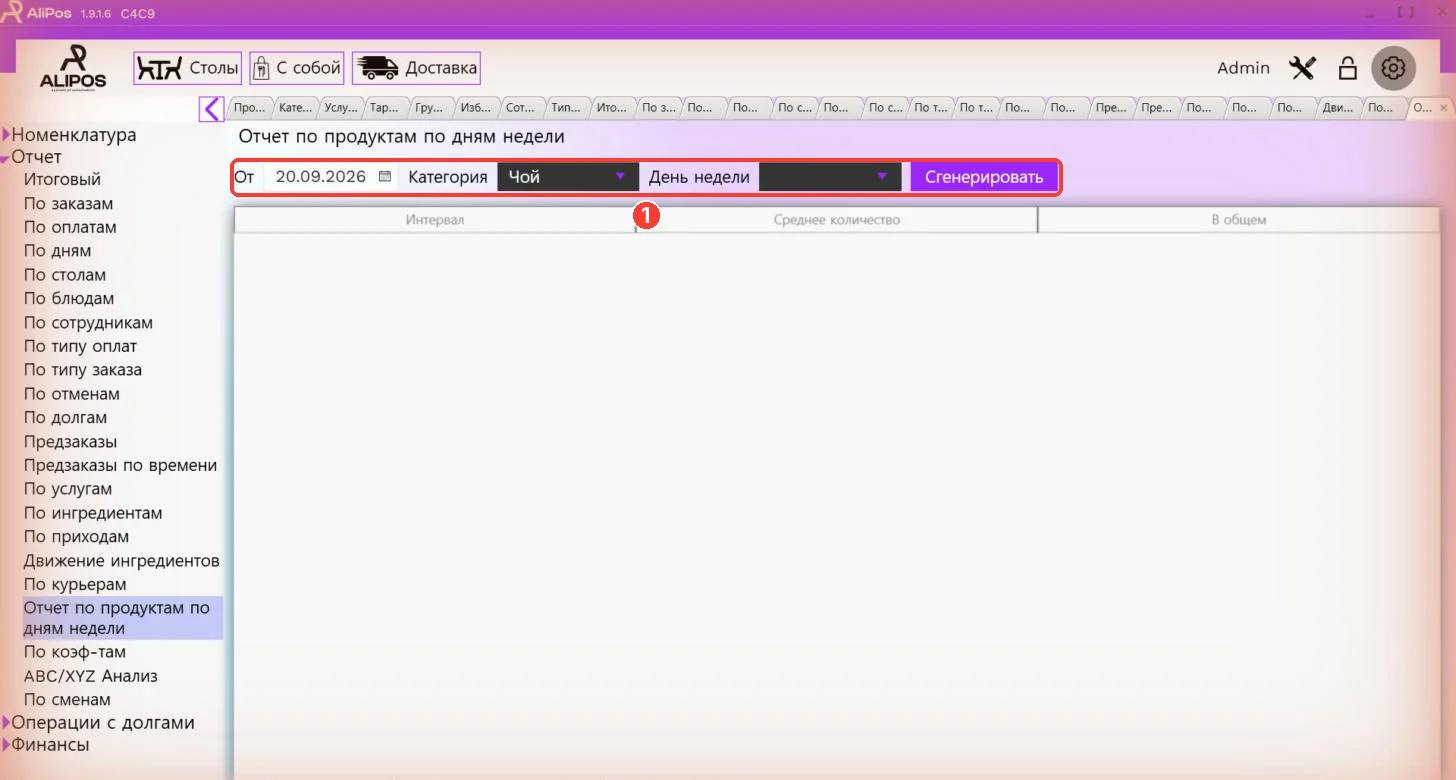
Task: Open the Категория dropdown showing Чой
Action: (568, 177)
